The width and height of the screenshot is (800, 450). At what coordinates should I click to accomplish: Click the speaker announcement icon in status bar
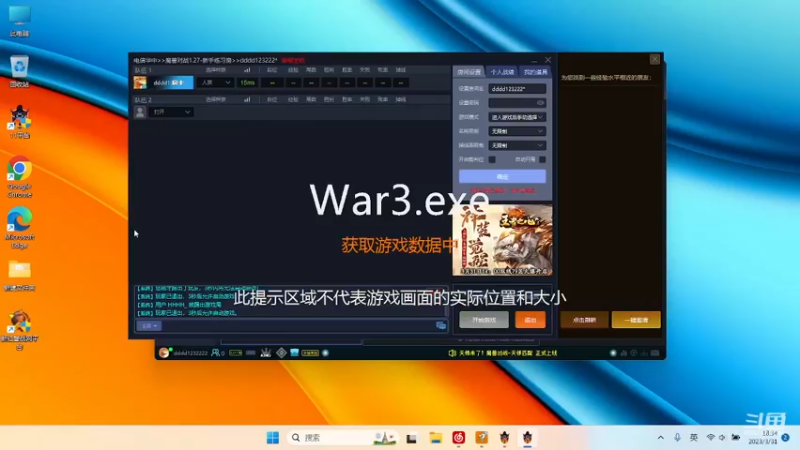[452, 353]
